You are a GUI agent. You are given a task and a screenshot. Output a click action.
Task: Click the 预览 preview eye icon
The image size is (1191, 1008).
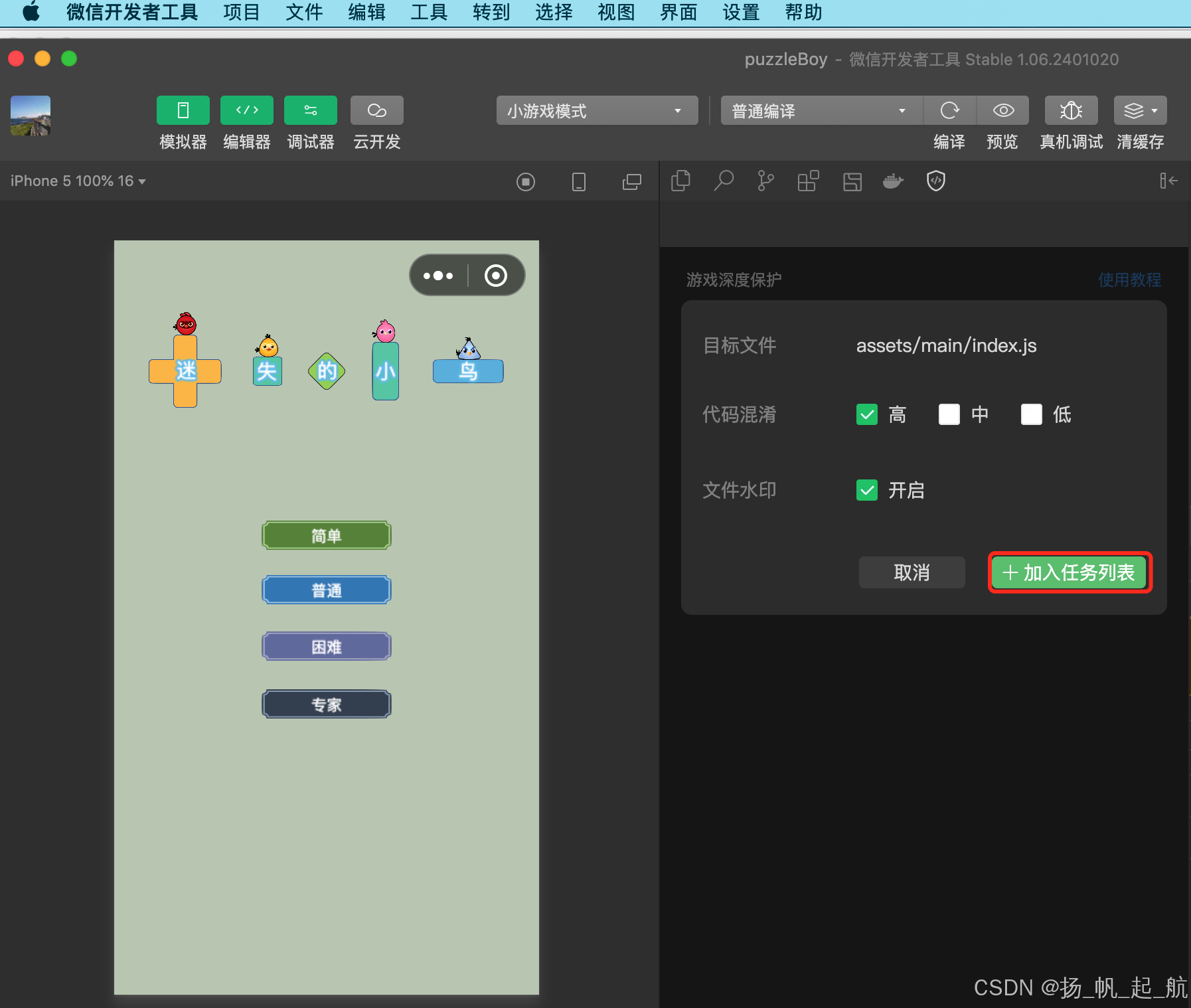tap(1003, 110)
